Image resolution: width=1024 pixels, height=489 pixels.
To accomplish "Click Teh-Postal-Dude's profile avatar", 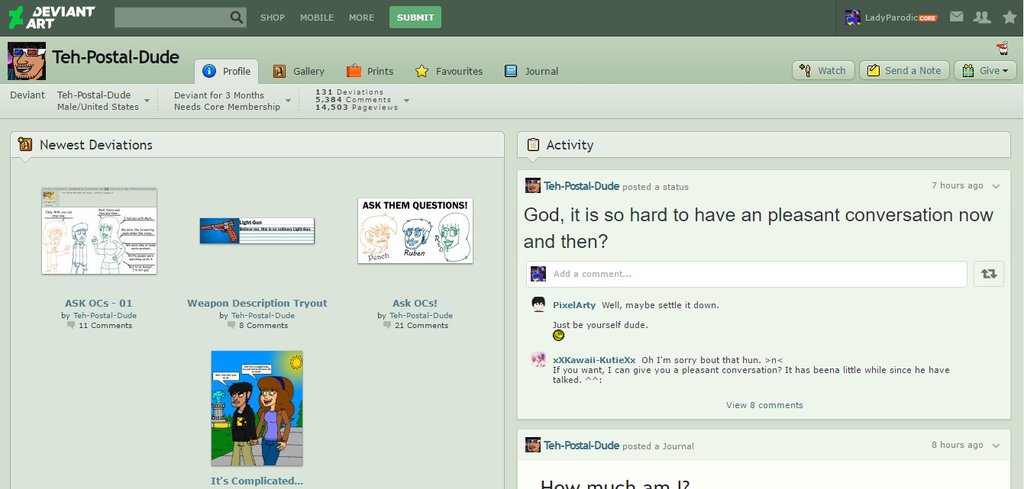I will (26, 61).
